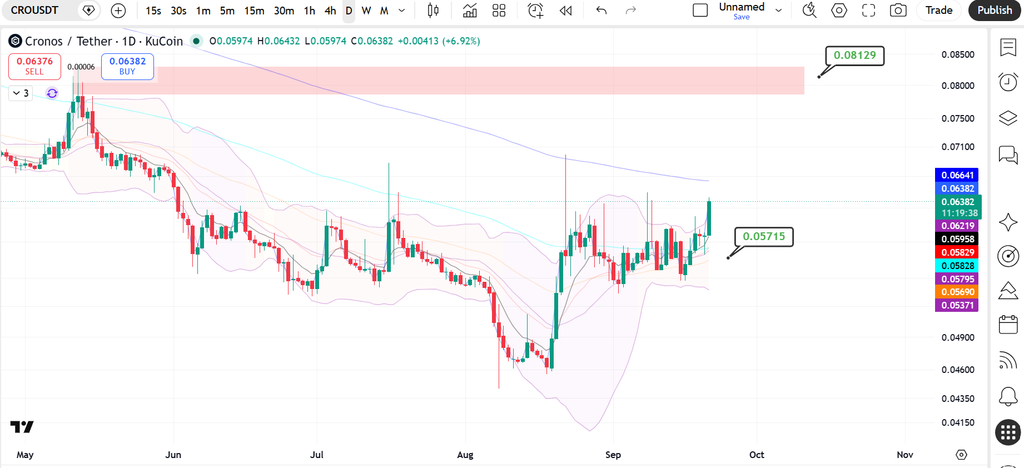Screen dimensions: 1024x468
Task: Open the news feed signal icon
Action: point(1008,360)
